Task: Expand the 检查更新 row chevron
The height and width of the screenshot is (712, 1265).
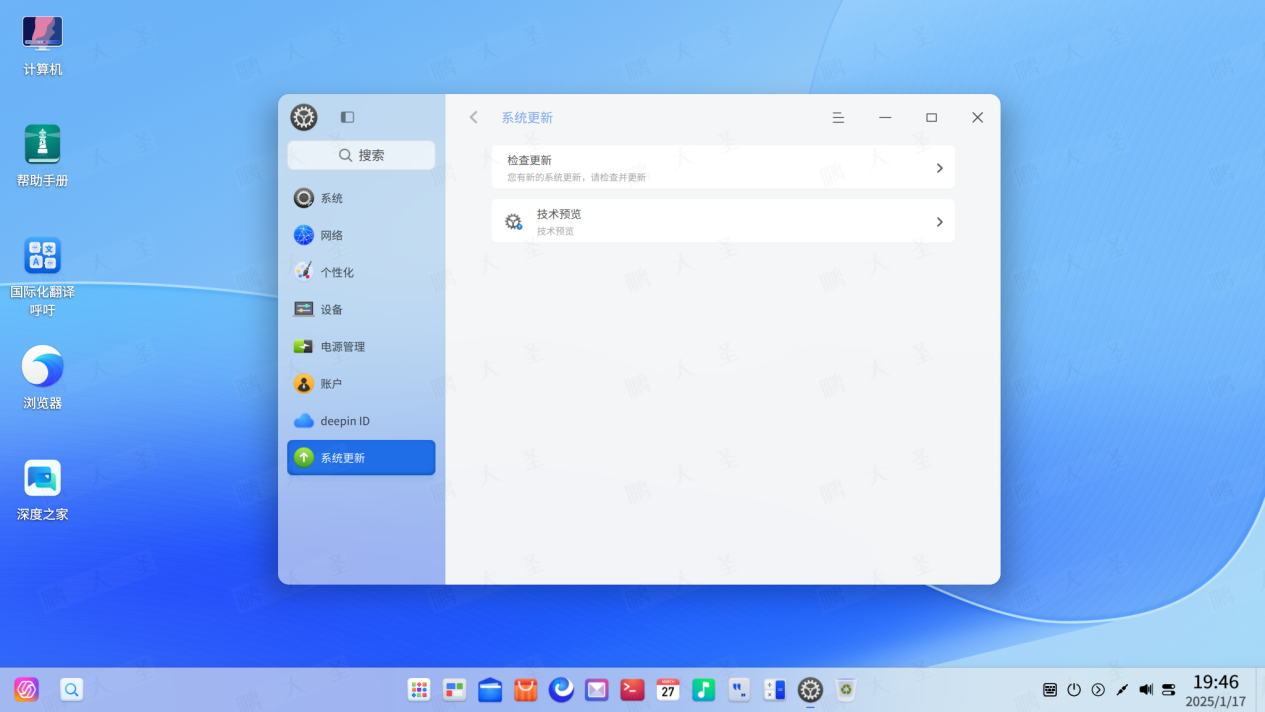Action: coord(939,168)
